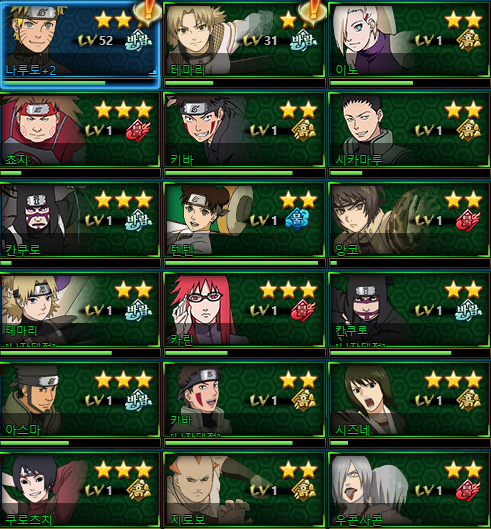
Task: Click the fire element icon on 우콘사콘 card
Action: tap(468, 490)
